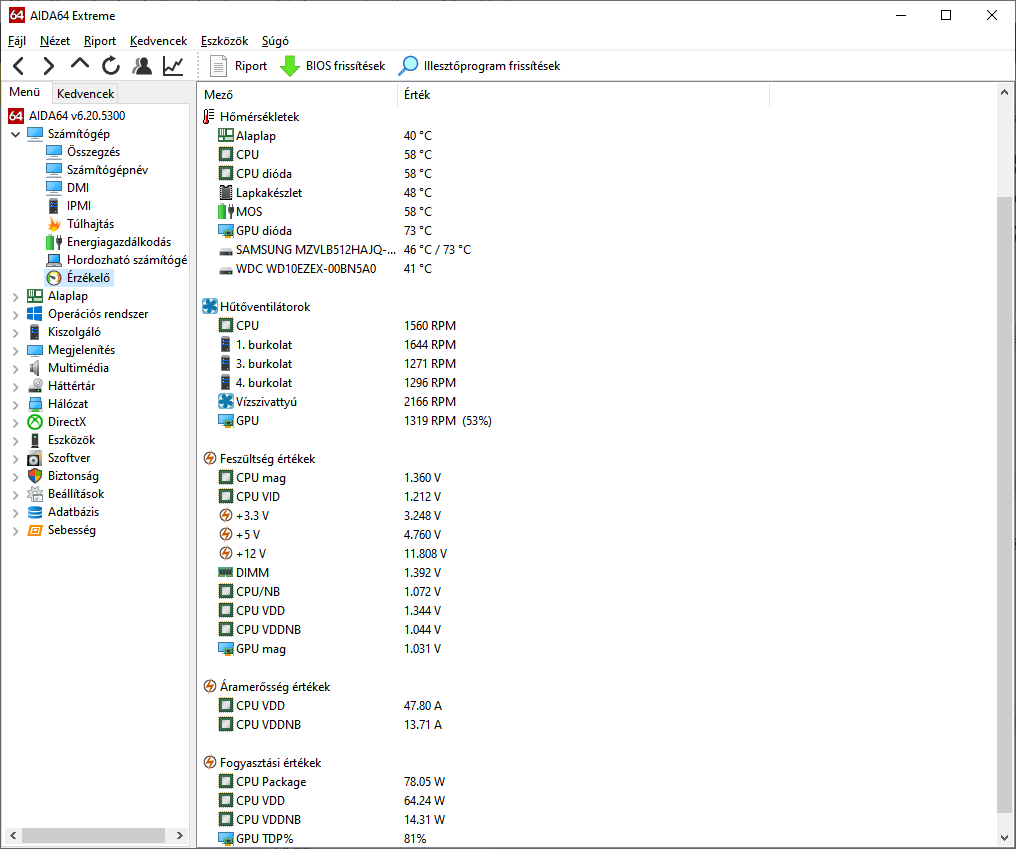Select the Sebesség tree item

point(72,530)
